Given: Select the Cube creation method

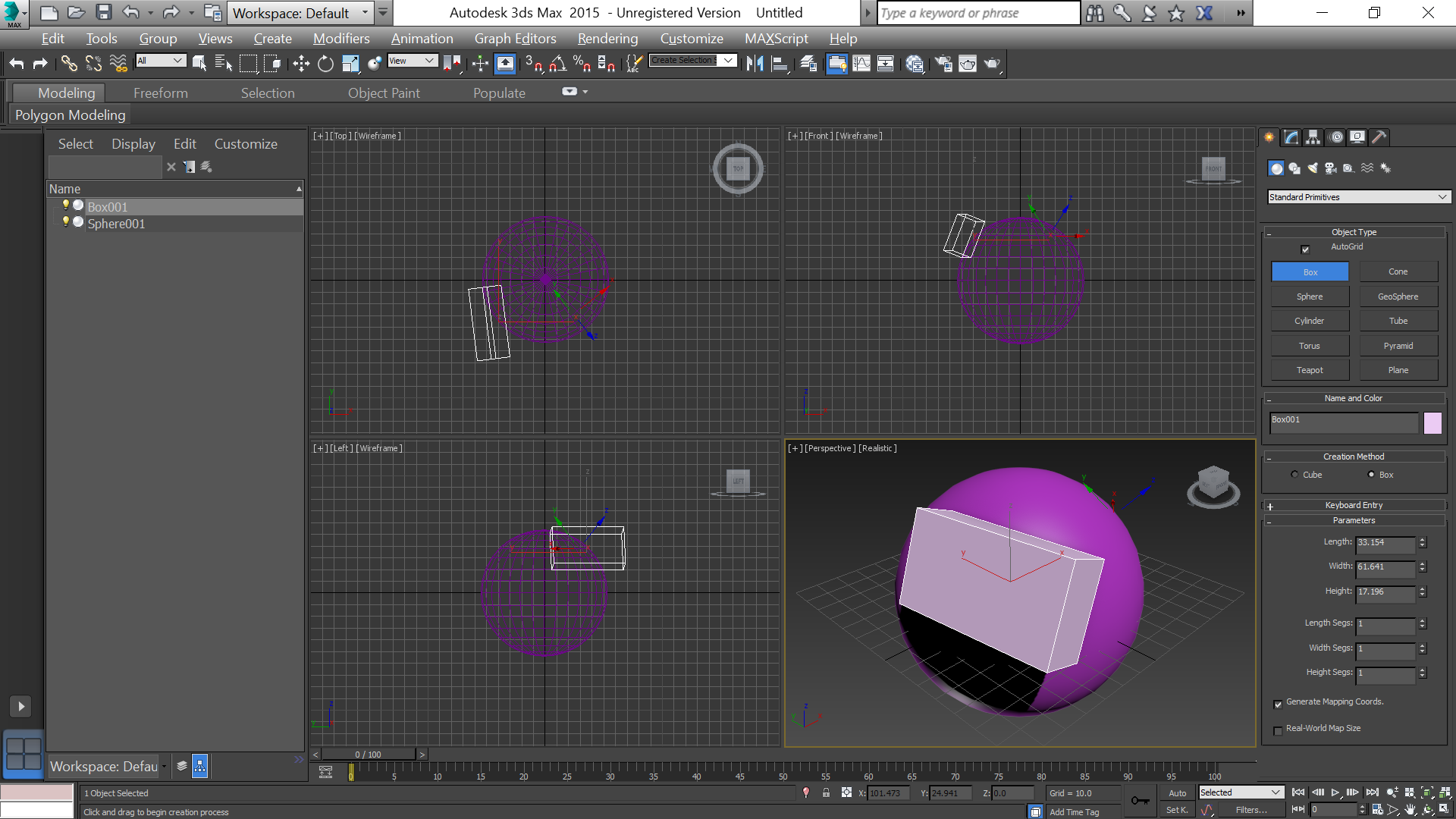Looking at the screenshot, I should pyautogui.click(x=1294, y=475).
